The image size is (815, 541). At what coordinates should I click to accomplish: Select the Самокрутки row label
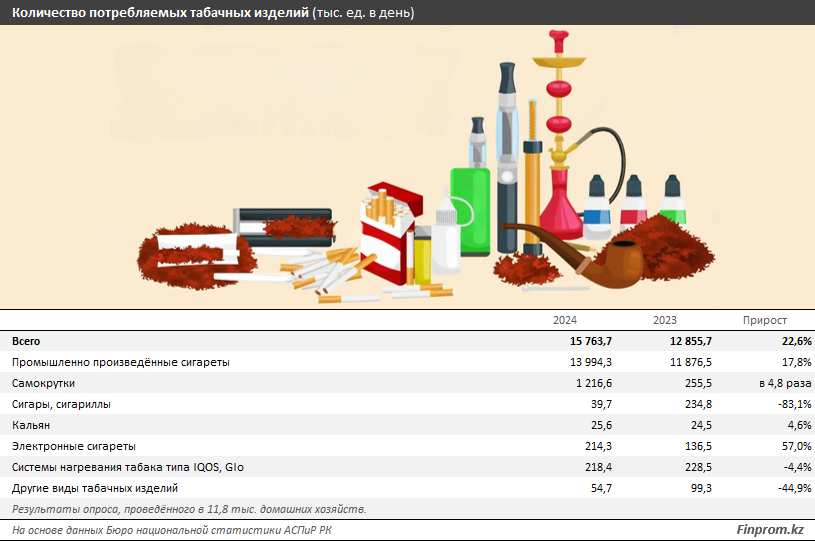click(43, 383)
